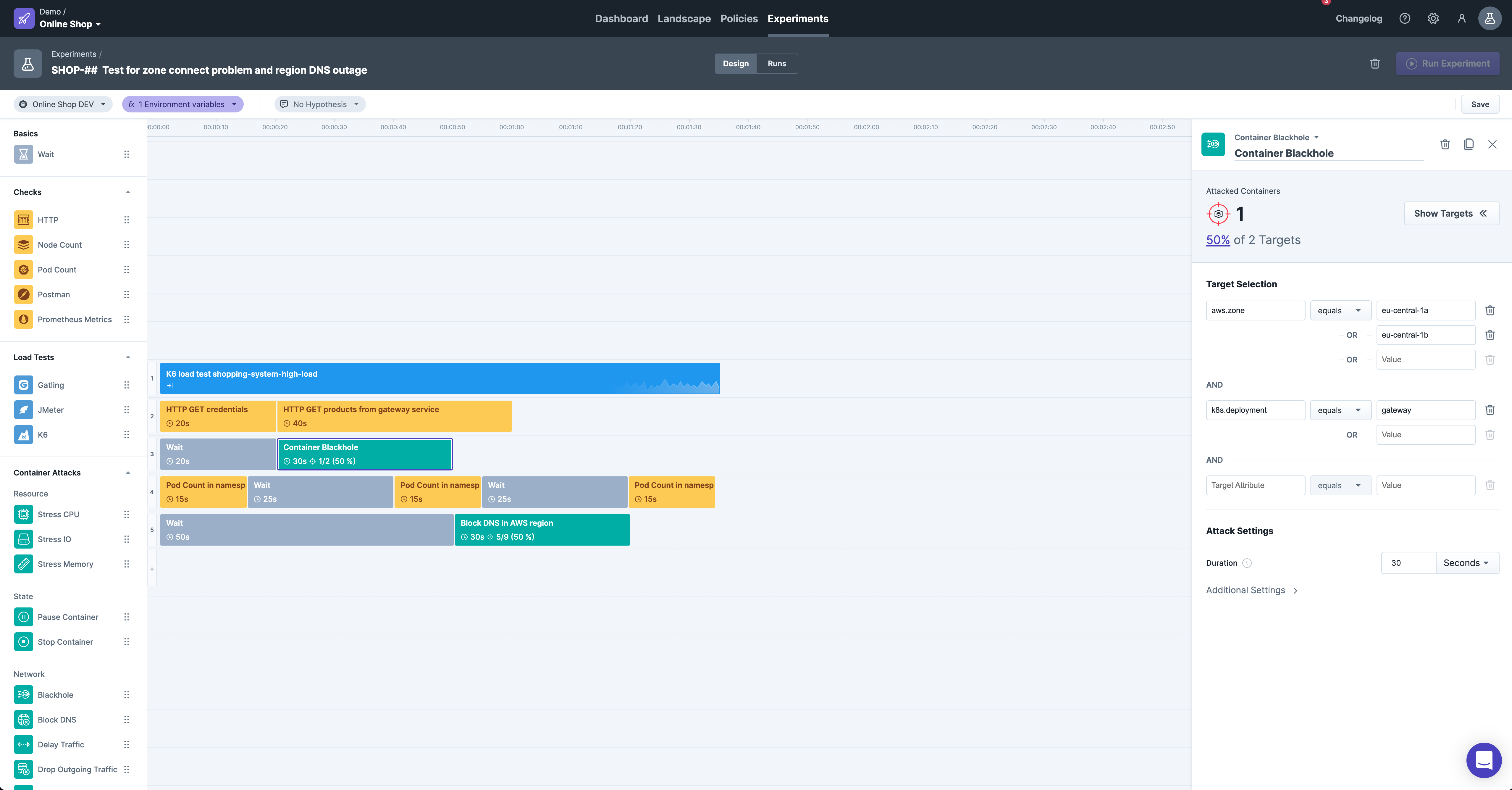The image size is (1512, 790).
Task: Open the Online Shop DEV environment dropdown
Action: coord(63,104)
